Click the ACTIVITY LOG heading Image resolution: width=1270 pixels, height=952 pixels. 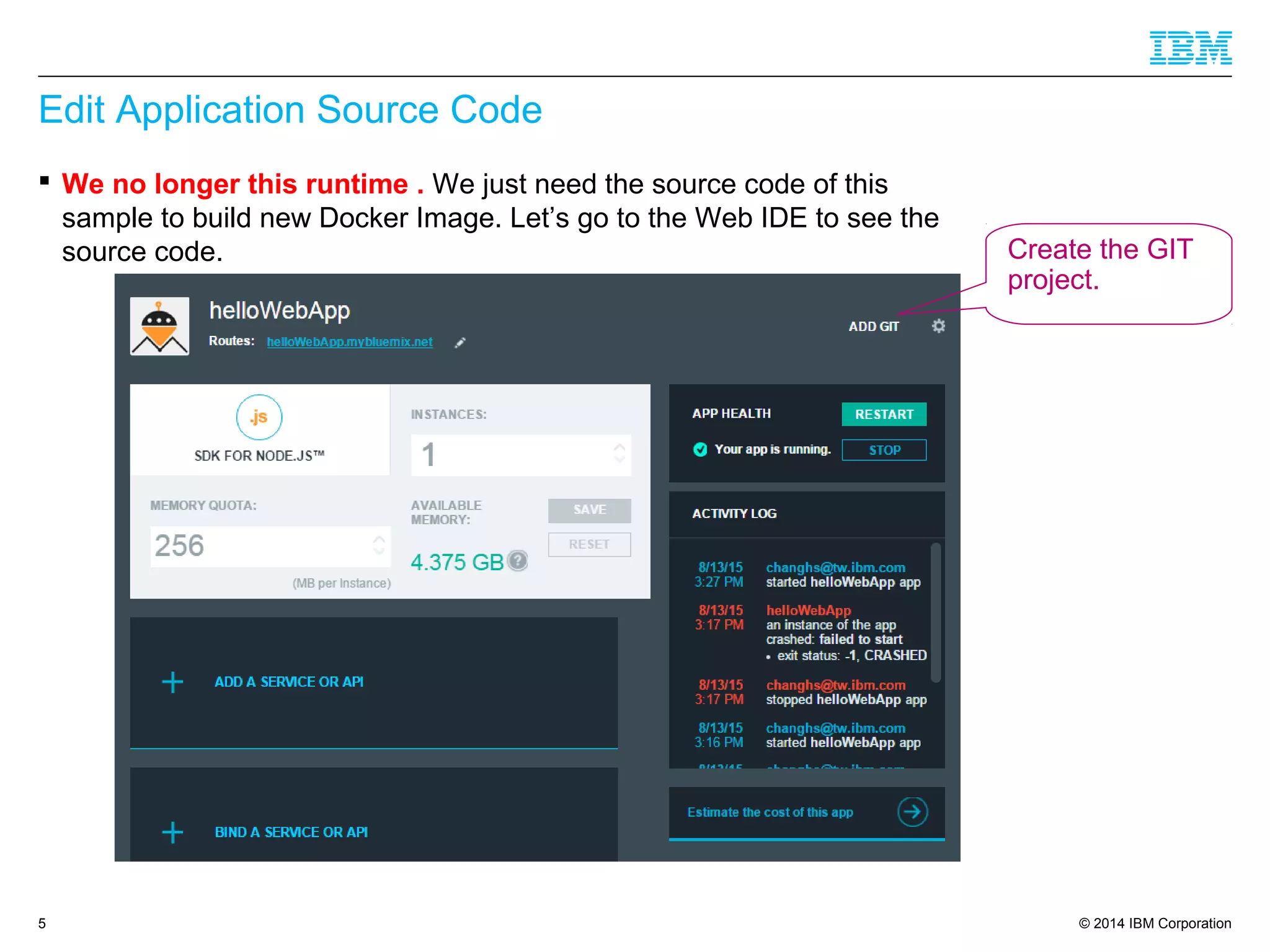[x=734, y=514]
